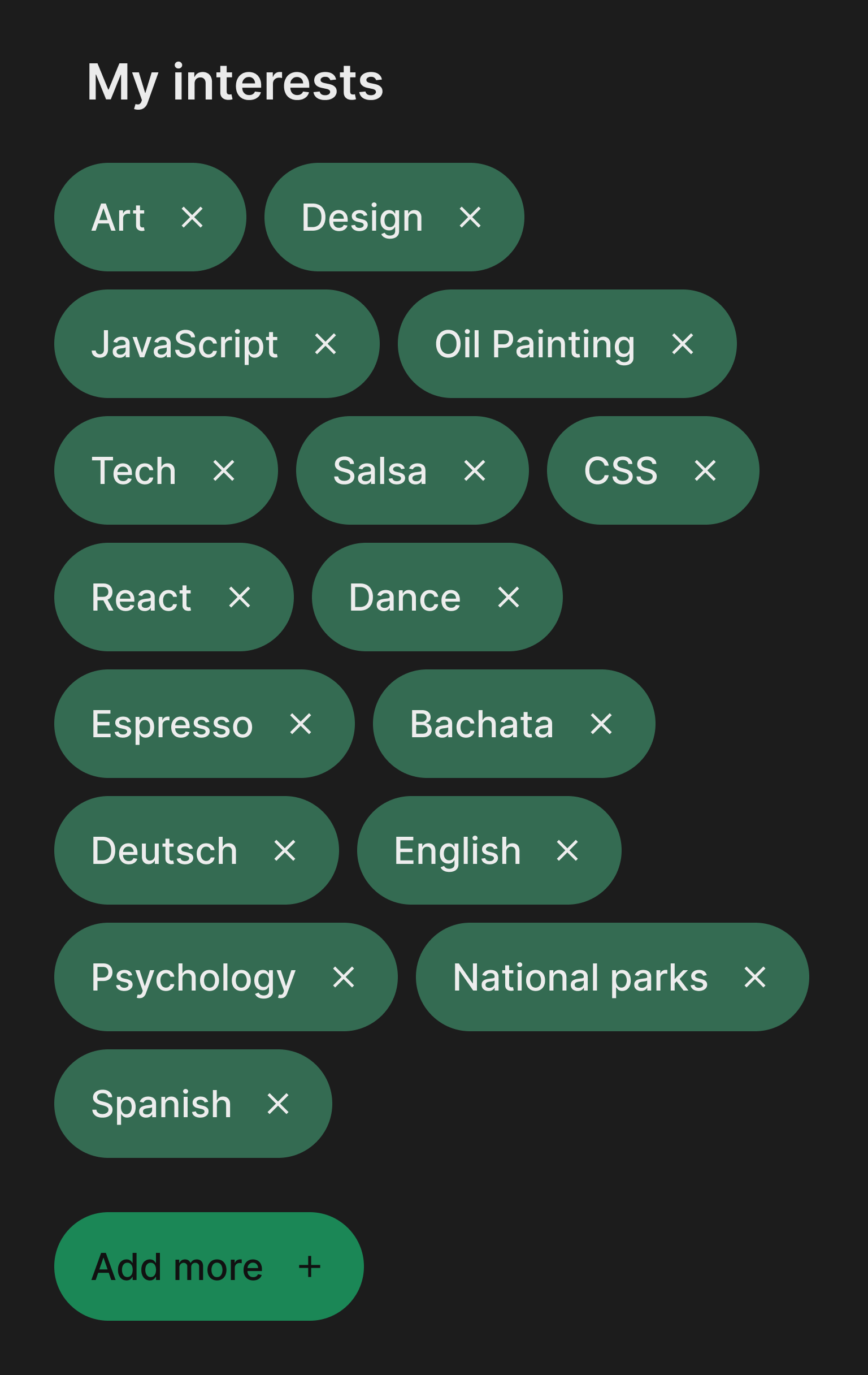868x1375 pixels.
Task: Click the plus icon beside Add more
Action: (x=310, y=1267)
